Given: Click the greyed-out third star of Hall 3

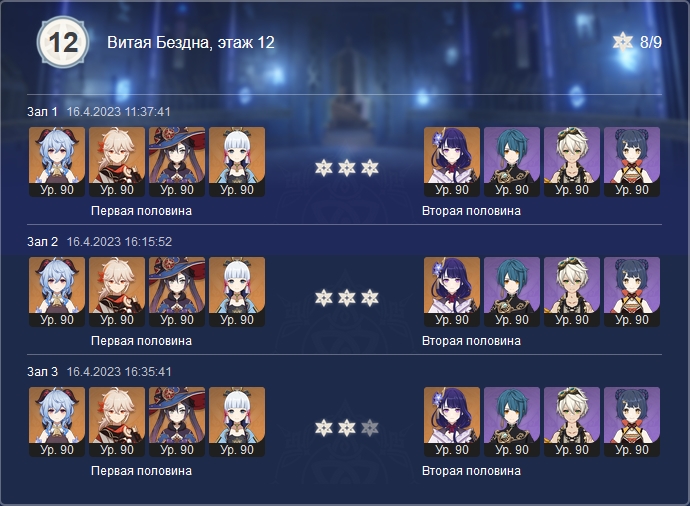Looking at the screenshot, I should 370,428.
